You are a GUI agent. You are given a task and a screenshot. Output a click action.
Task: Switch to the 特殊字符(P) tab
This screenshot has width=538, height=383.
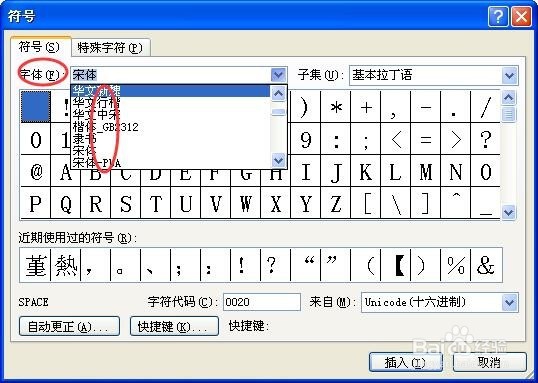tap(110, 47)
